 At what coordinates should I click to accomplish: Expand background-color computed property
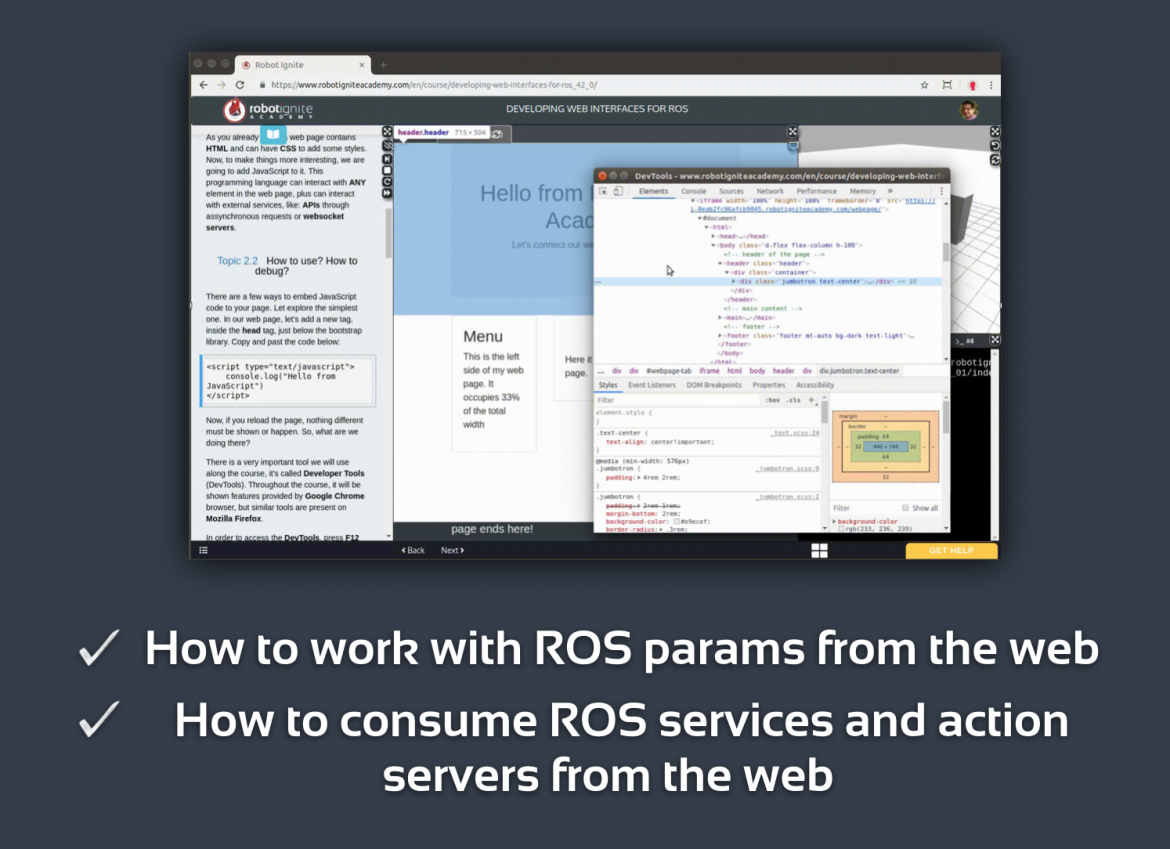(x=835, y=521)
